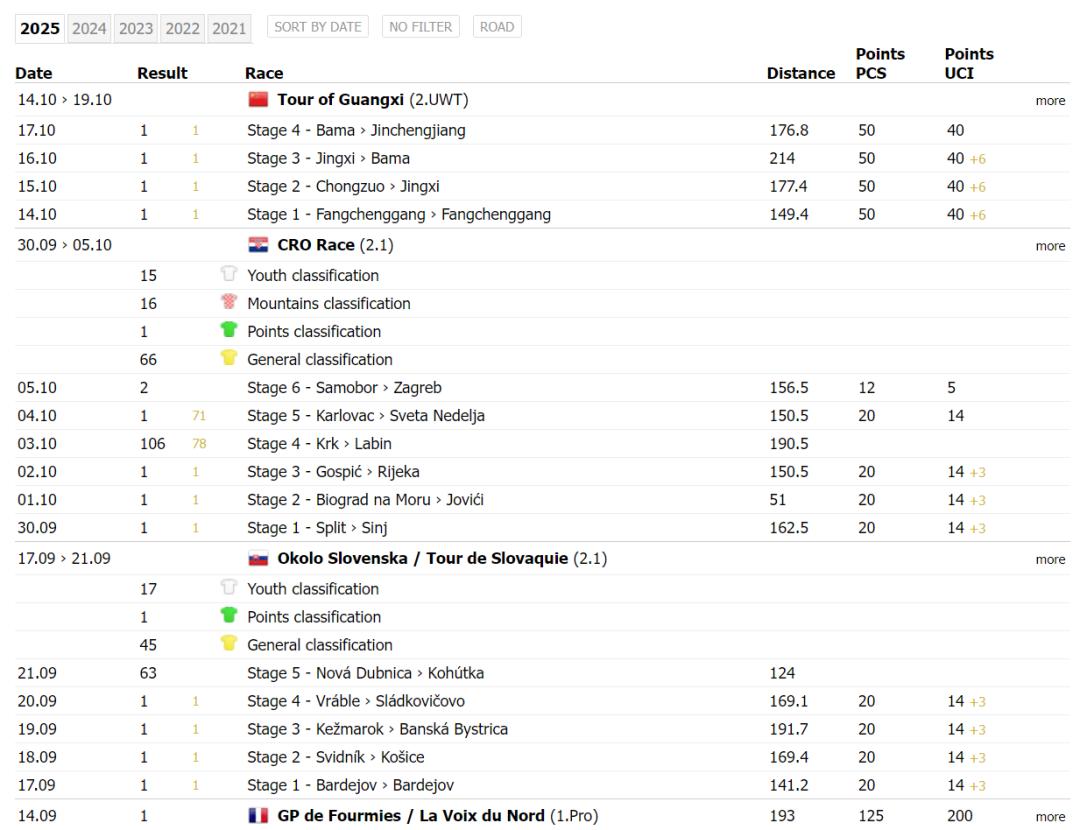Image resolution: width=1080 pixels, height=830 pixels.
Task: Open the ROAD discipline selector
Action: (497, 27)
